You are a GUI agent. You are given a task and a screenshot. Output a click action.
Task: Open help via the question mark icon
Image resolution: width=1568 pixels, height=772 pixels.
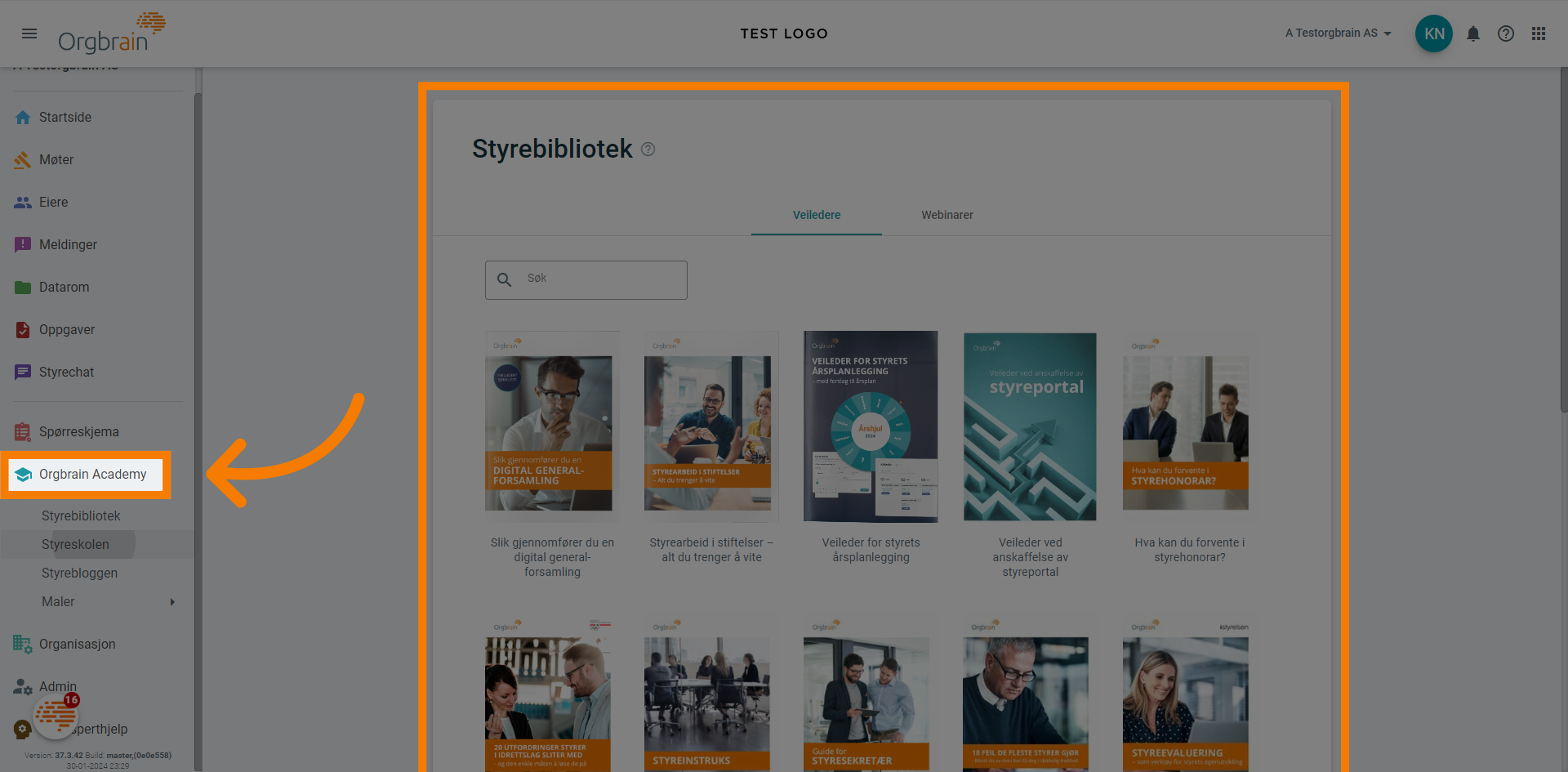pos(1506,33)
